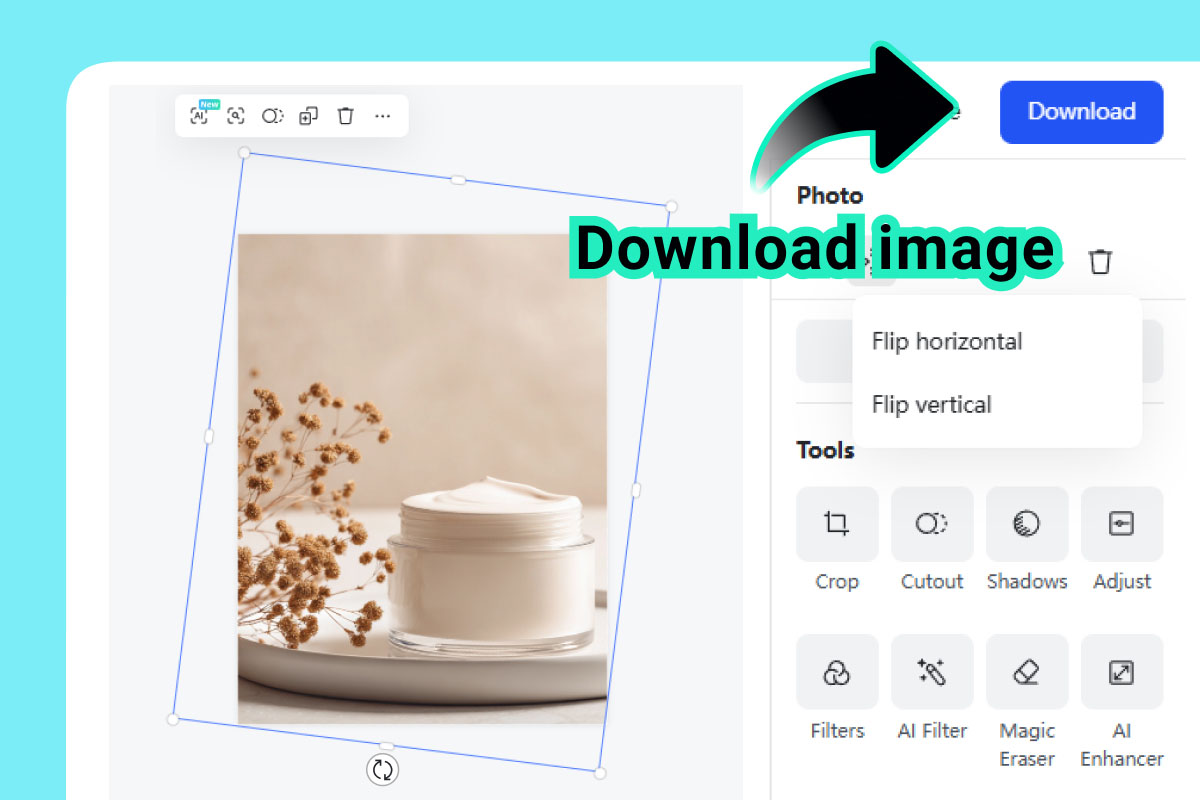Image resolution: width=1200 pixels, height=800 pixels.
Task: Click the cream jar photo on canvas
Action: 422,478
